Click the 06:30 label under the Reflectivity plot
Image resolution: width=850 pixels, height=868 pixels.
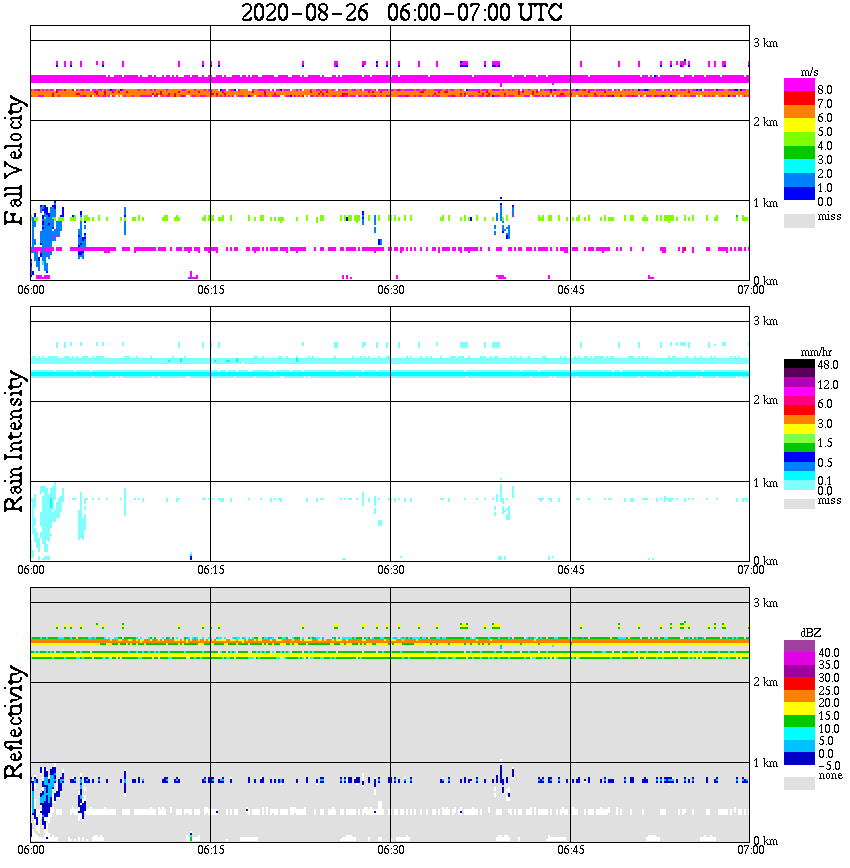tap(391, 850)
